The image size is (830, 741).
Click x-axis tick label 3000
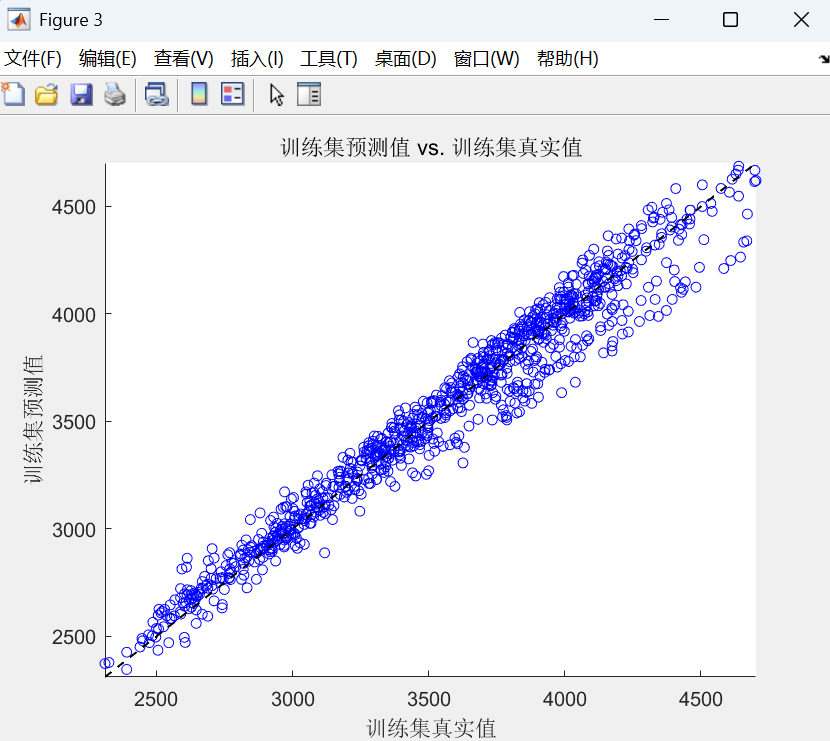293,699
